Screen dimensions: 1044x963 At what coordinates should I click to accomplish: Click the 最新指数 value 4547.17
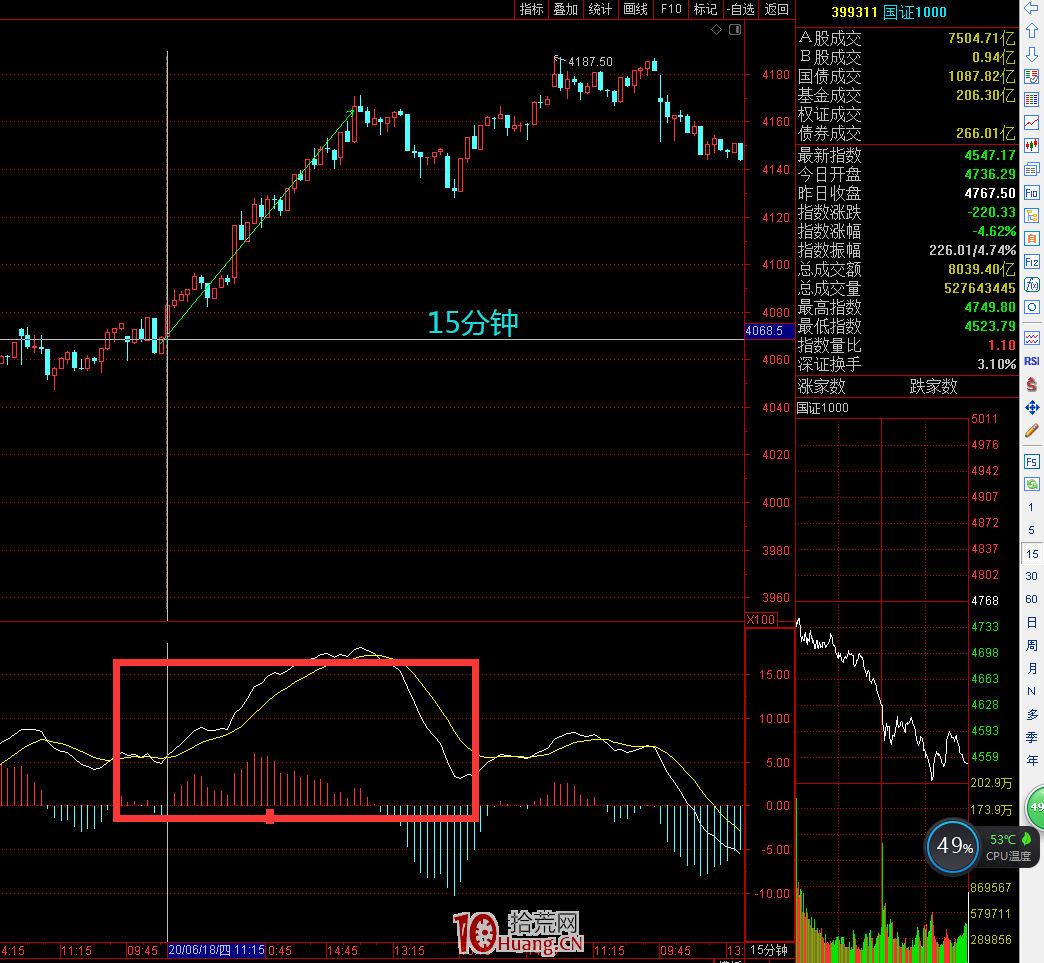pos(990,155)
